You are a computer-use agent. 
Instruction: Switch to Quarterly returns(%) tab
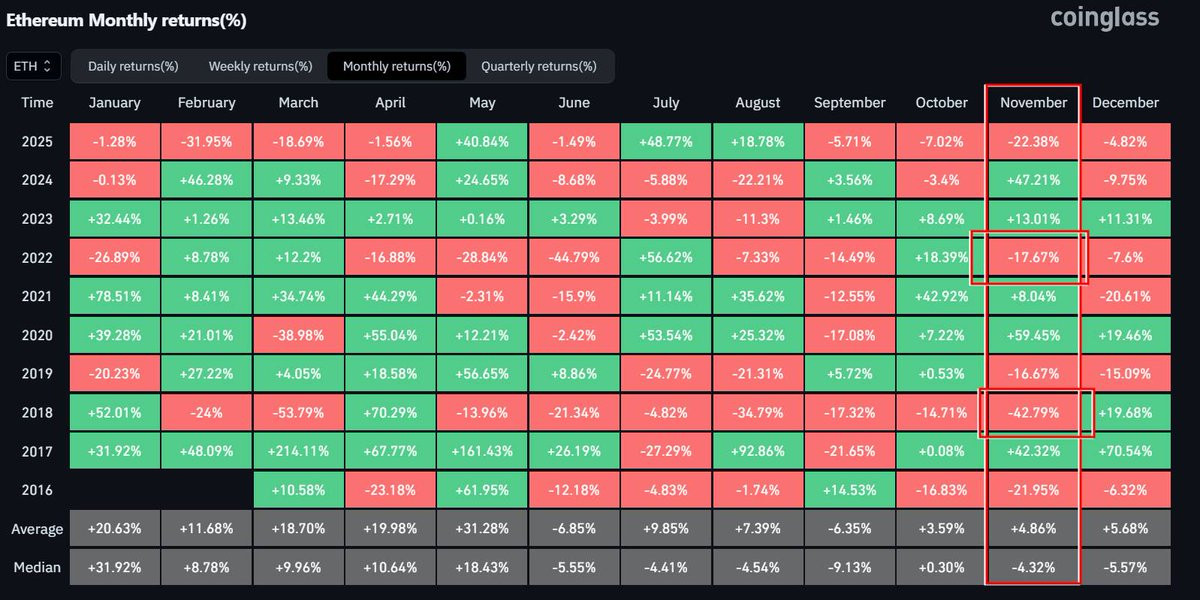(539, 66)
